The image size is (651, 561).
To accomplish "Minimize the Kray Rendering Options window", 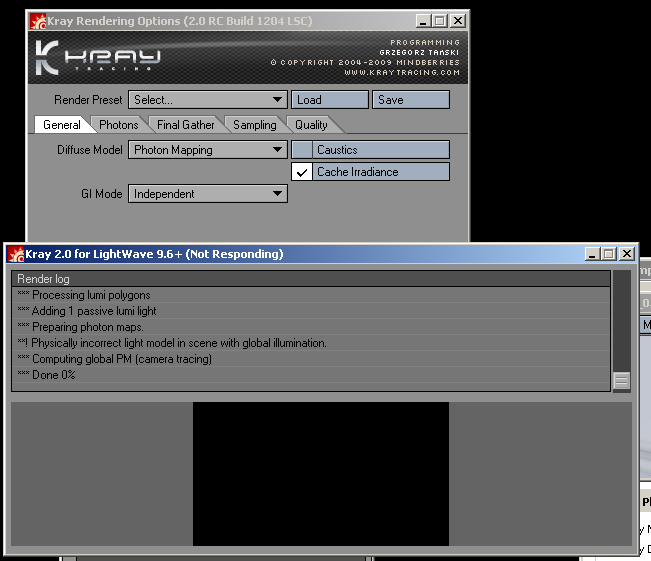I will coord(421,20).
